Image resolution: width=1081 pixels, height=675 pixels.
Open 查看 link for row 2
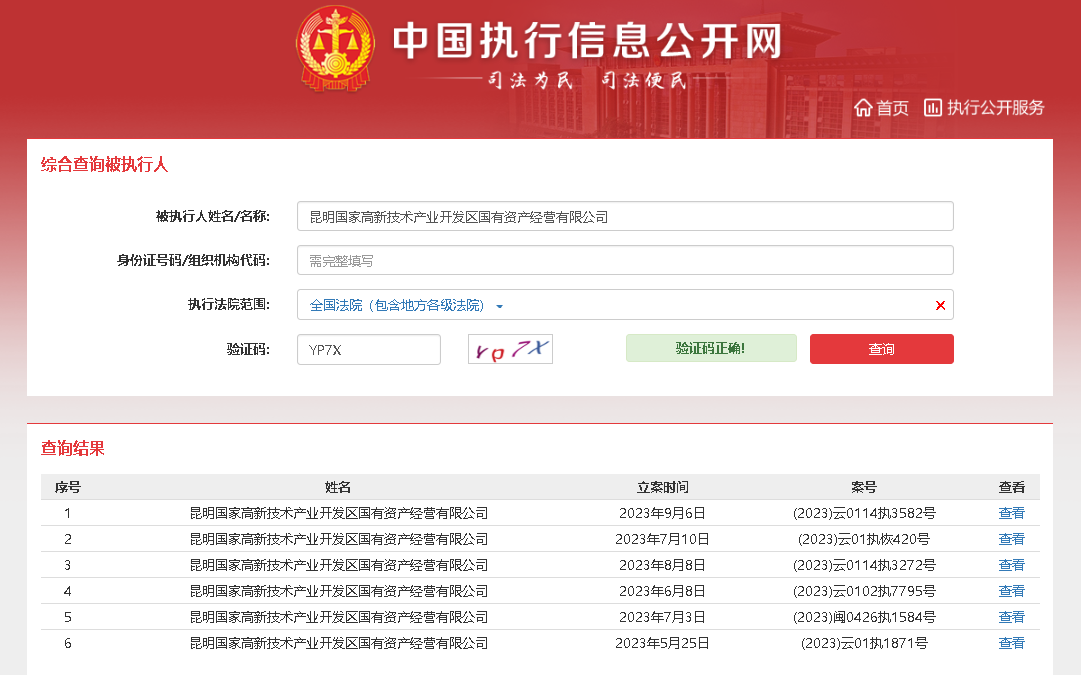pyautogui.click(x=1011, y=539)
